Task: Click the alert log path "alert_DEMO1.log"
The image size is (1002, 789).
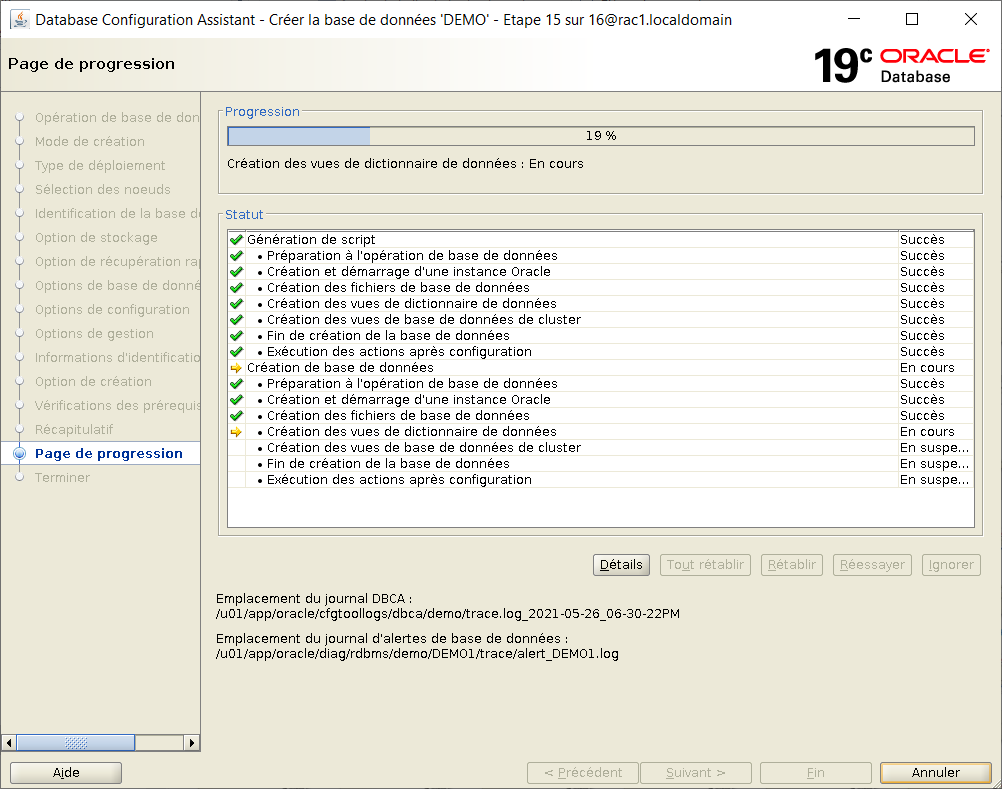Action: (x=417, y=654)
